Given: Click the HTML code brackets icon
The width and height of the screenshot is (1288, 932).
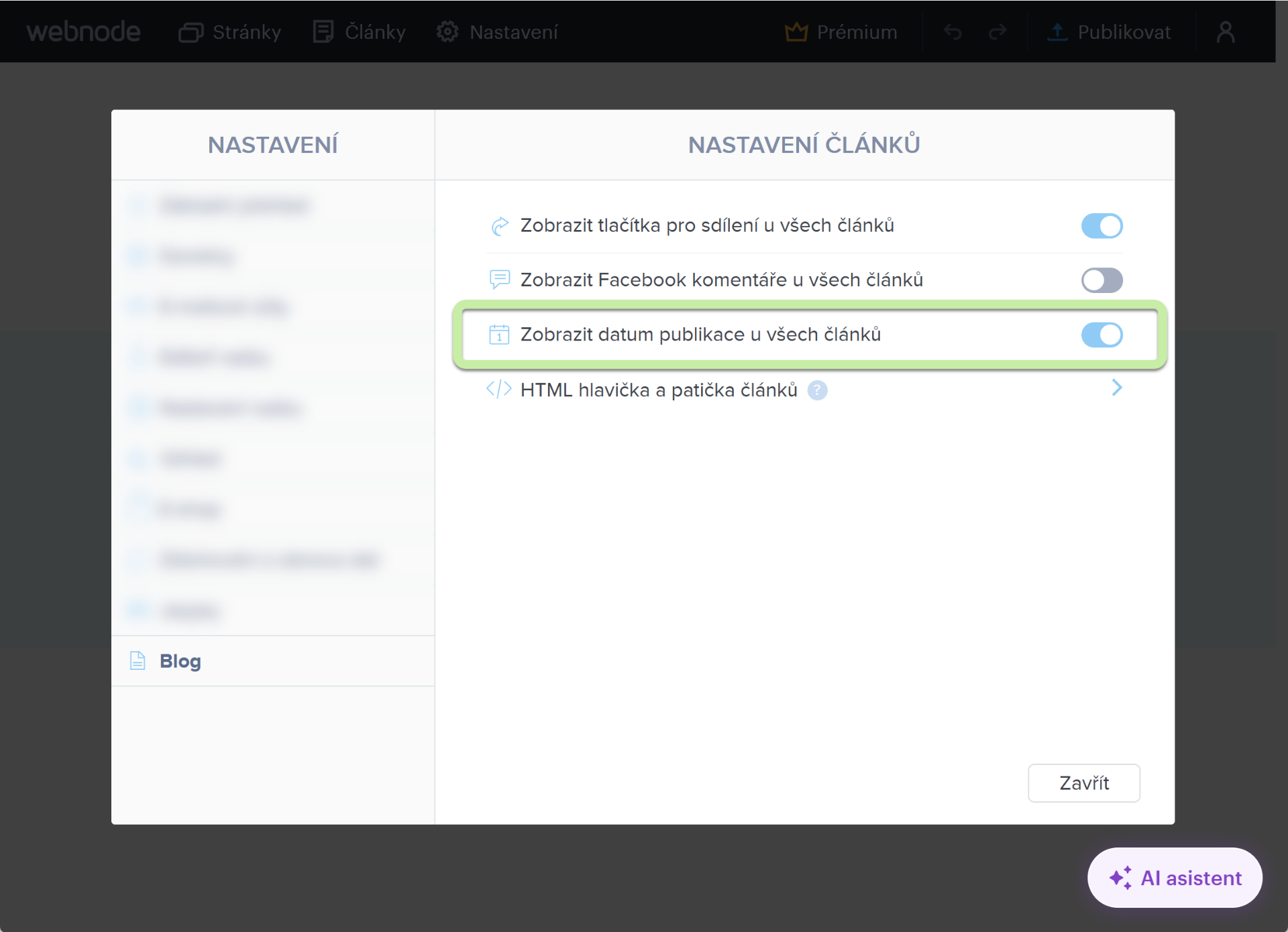Looking at the screenshot, I should point(499,389).
